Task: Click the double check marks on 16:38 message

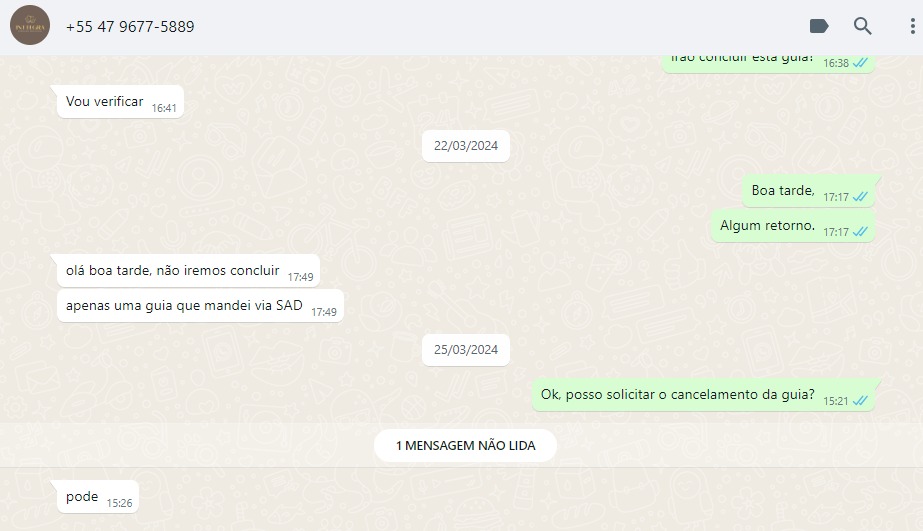Action: coord(860,63)
